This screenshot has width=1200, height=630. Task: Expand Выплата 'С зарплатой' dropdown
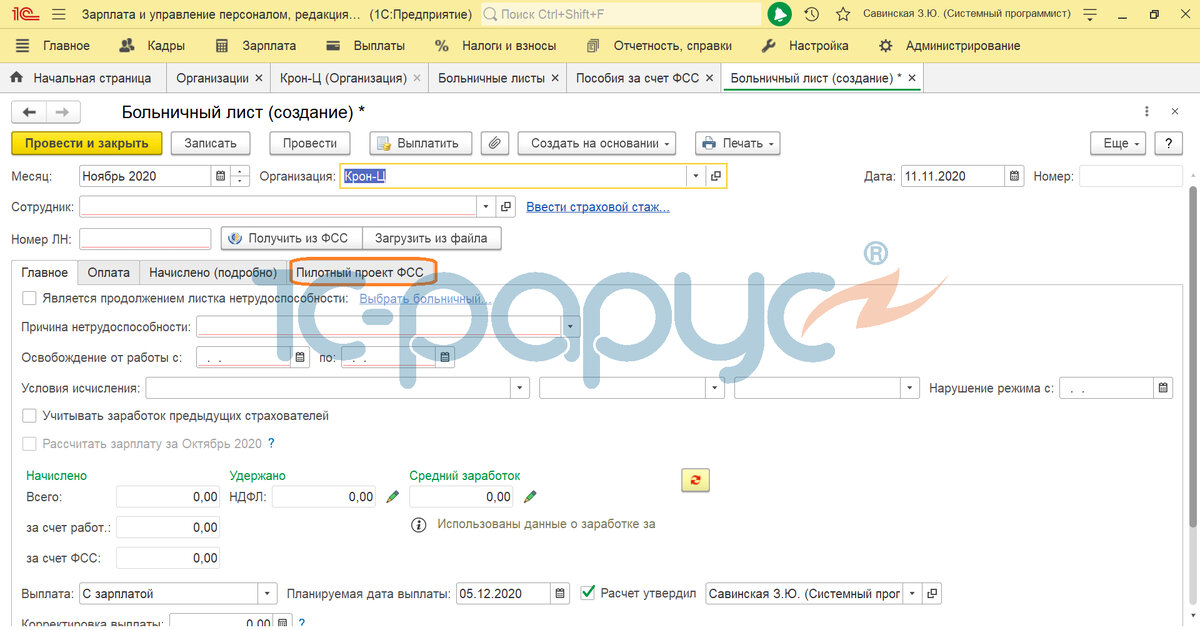click(x=267, y=594)
